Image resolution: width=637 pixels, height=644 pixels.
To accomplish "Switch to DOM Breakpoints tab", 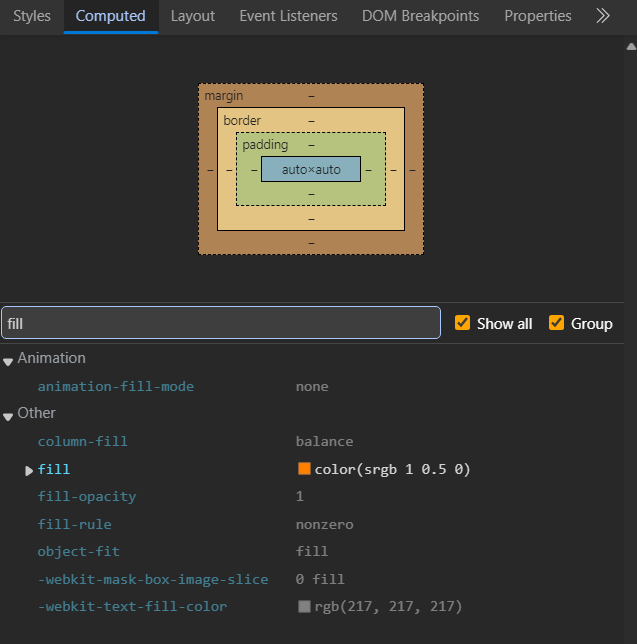I will coord(420,16).
